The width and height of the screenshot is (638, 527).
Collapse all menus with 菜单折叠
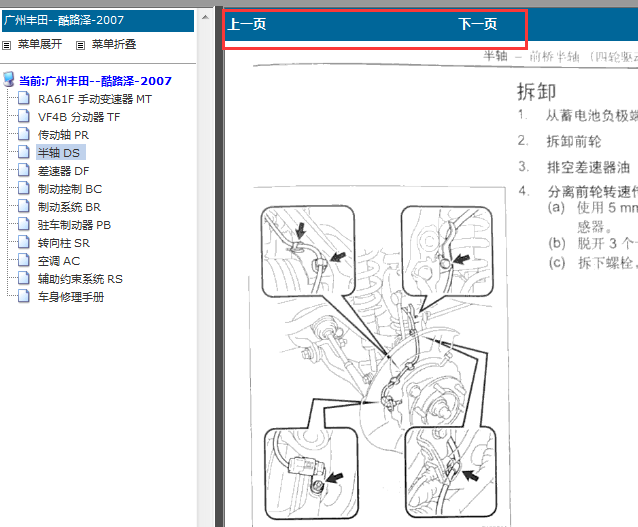[x=114, y=44]
